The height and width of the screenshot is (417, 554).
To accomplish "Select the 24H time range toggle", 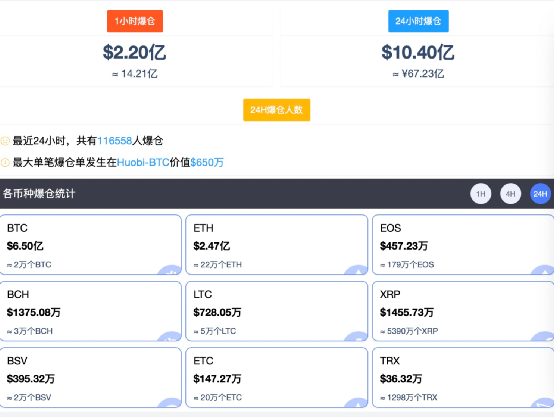I will pyautogui.click(x=540, y=194).
